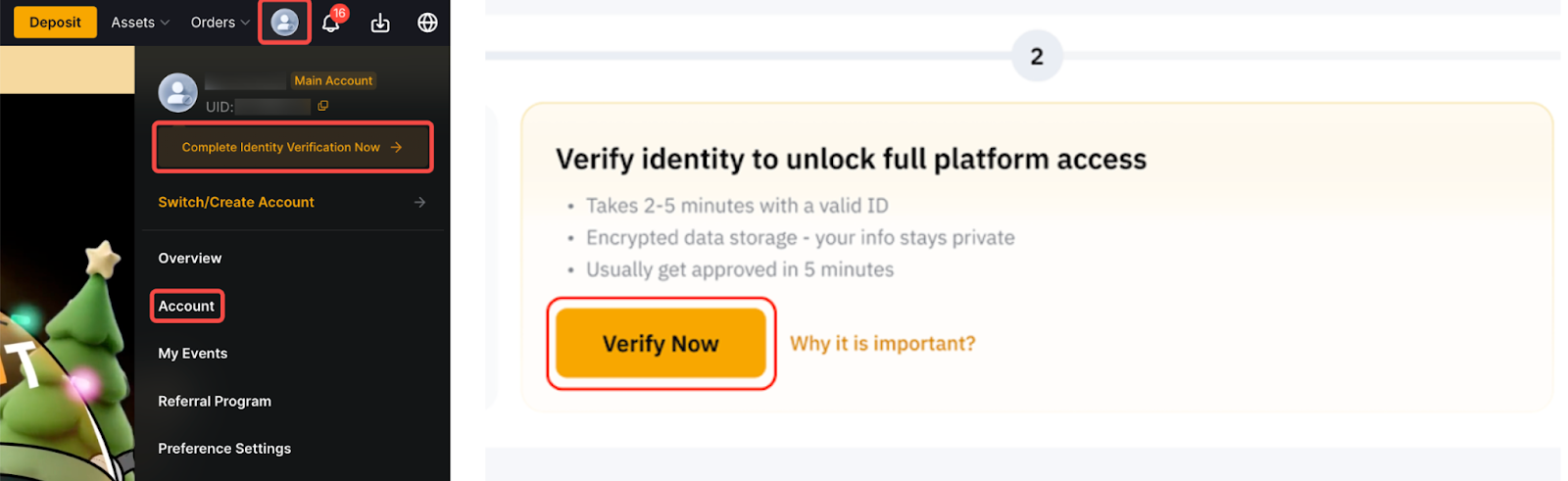
Task: Open Switch/Create Account option
Action: (236, 202)
